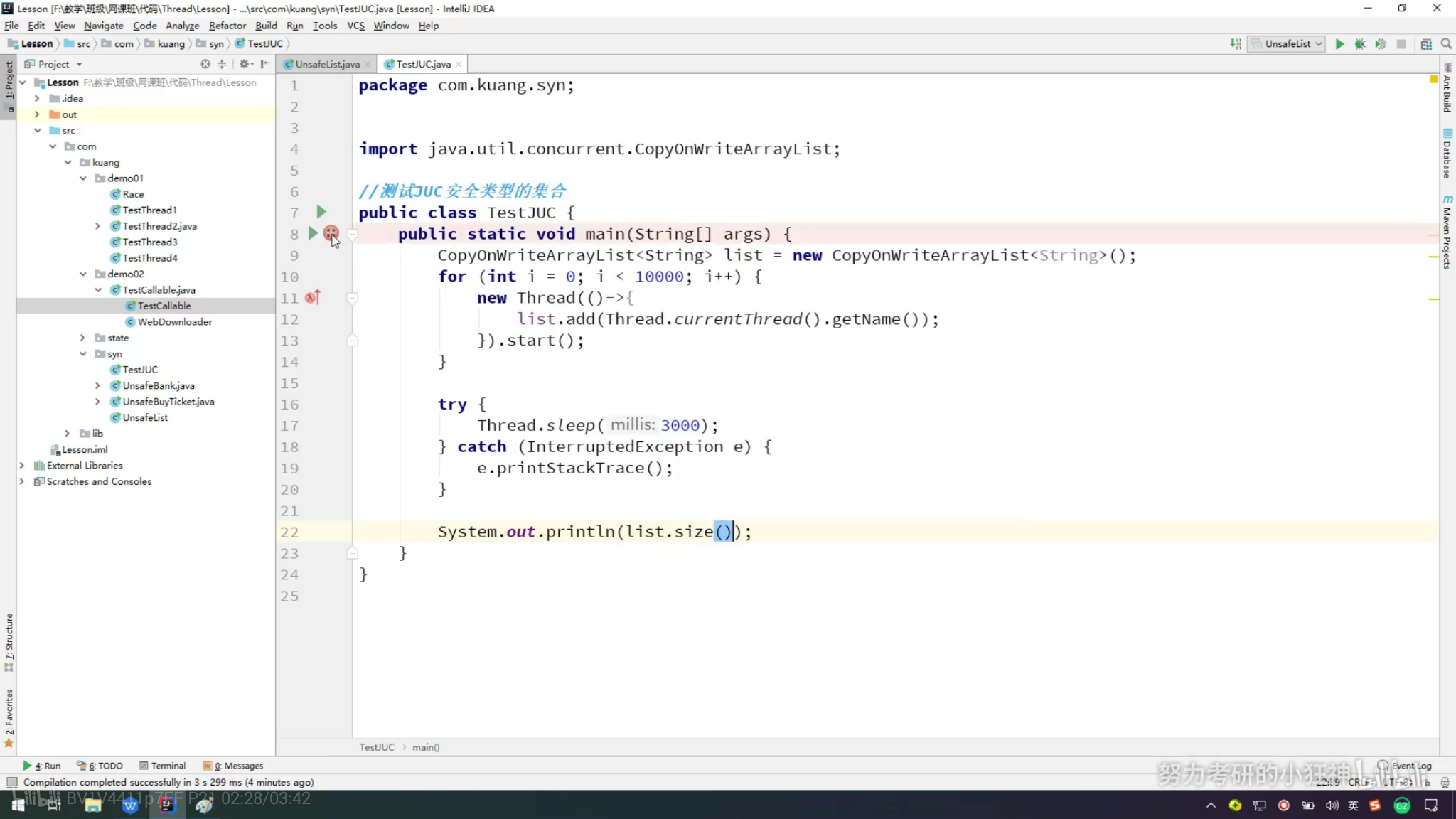Screen dimensions: 1456x819
Task: Click the gutter override marker on line 11
Action: click(x=313, y=297)
